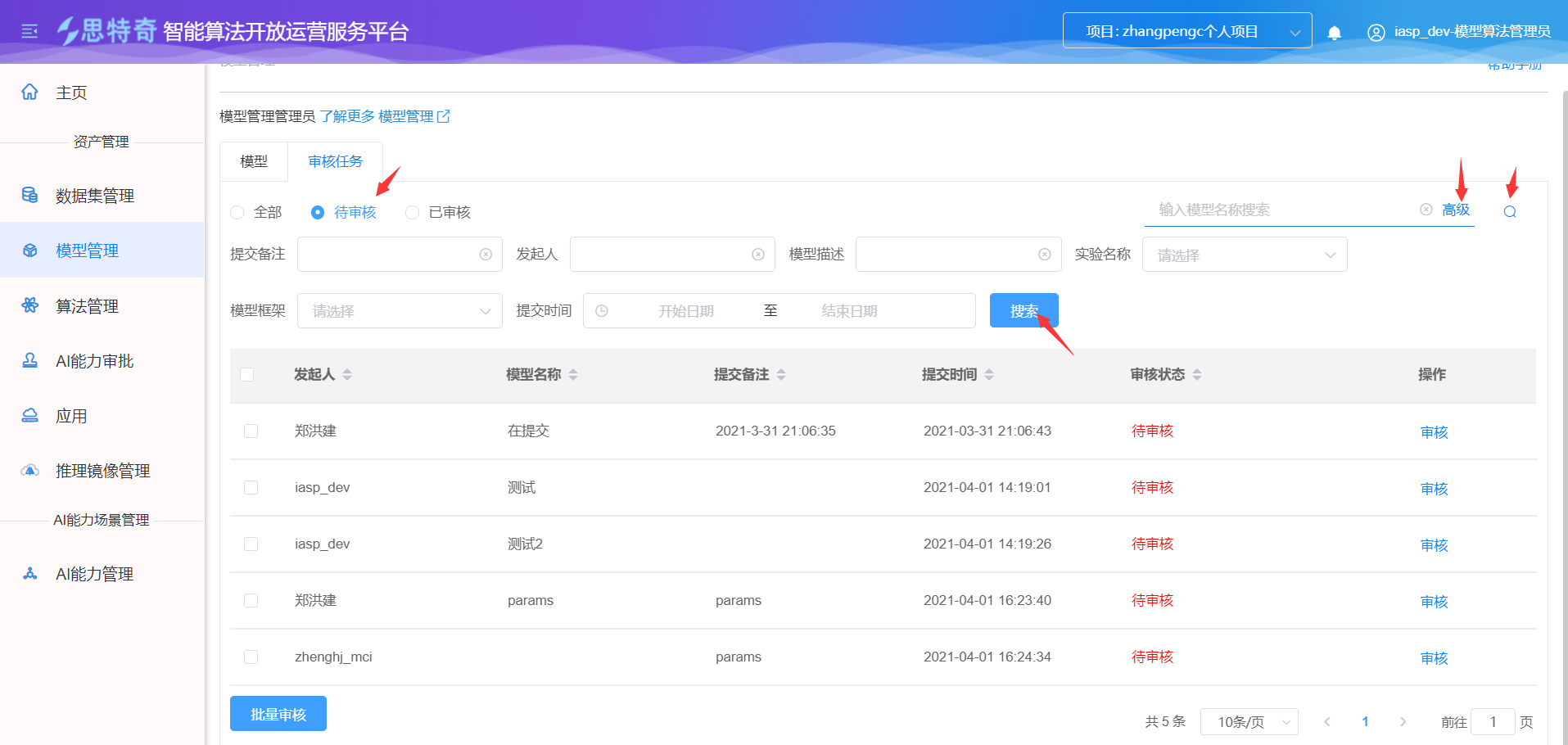
Task: Click the clock icon in 提交时间 field
Action: click(602, 311)
